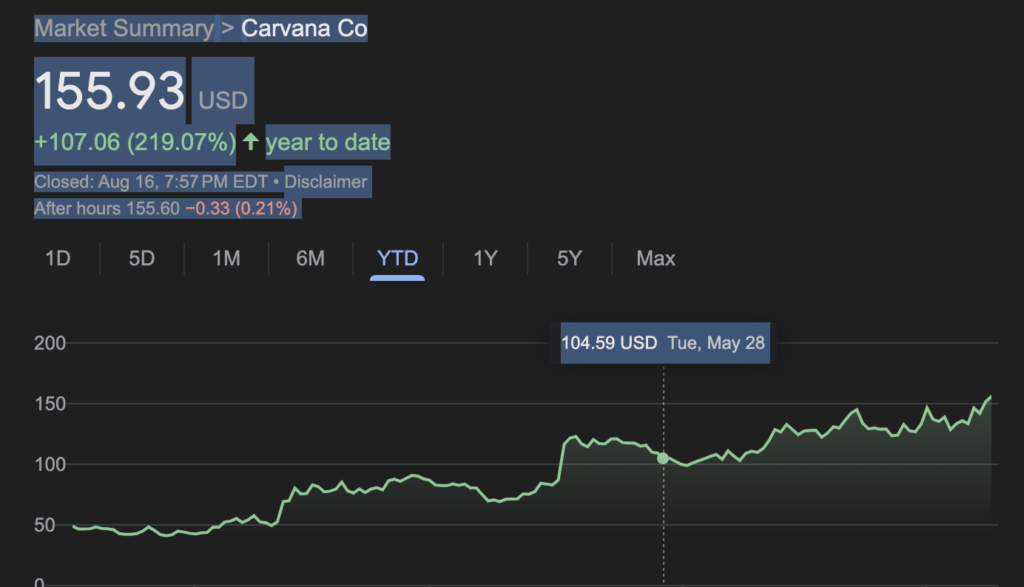The image size is (1024, 587).
Task: Click the May 28 data point marker
Action: pos(663,458)
